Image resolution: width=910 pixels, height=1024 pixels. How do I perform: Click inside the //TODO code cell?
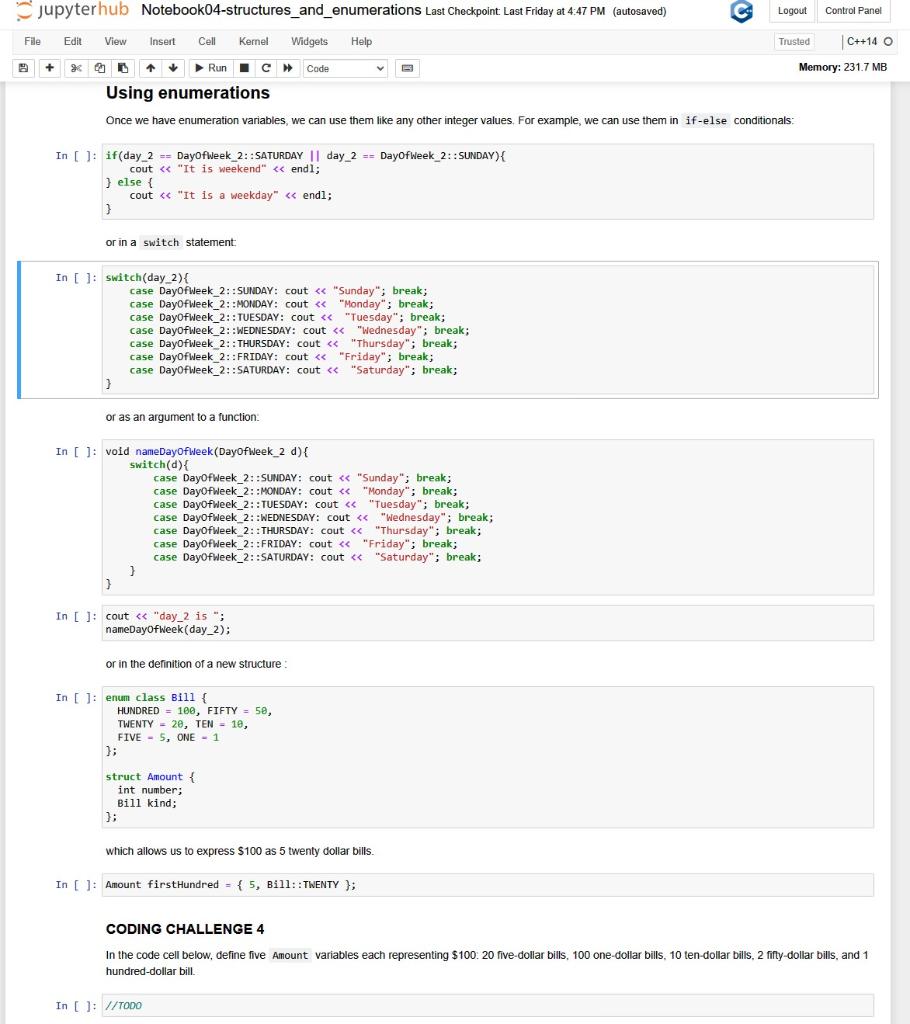(300, 1006)
